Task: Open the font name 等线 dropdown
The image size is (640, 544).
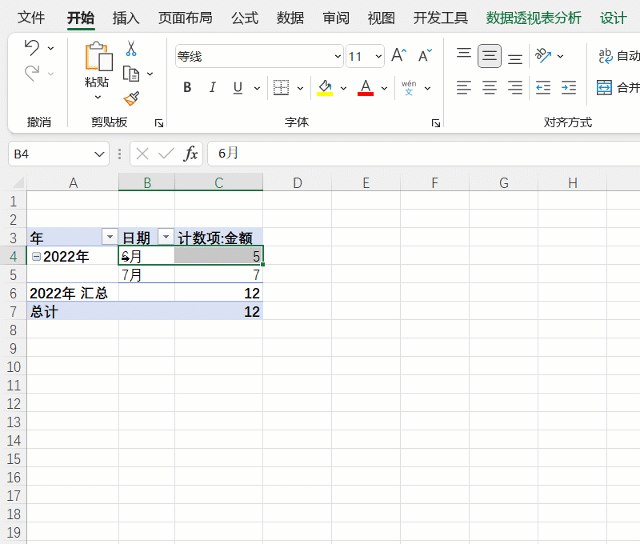Action: [334, 57]
